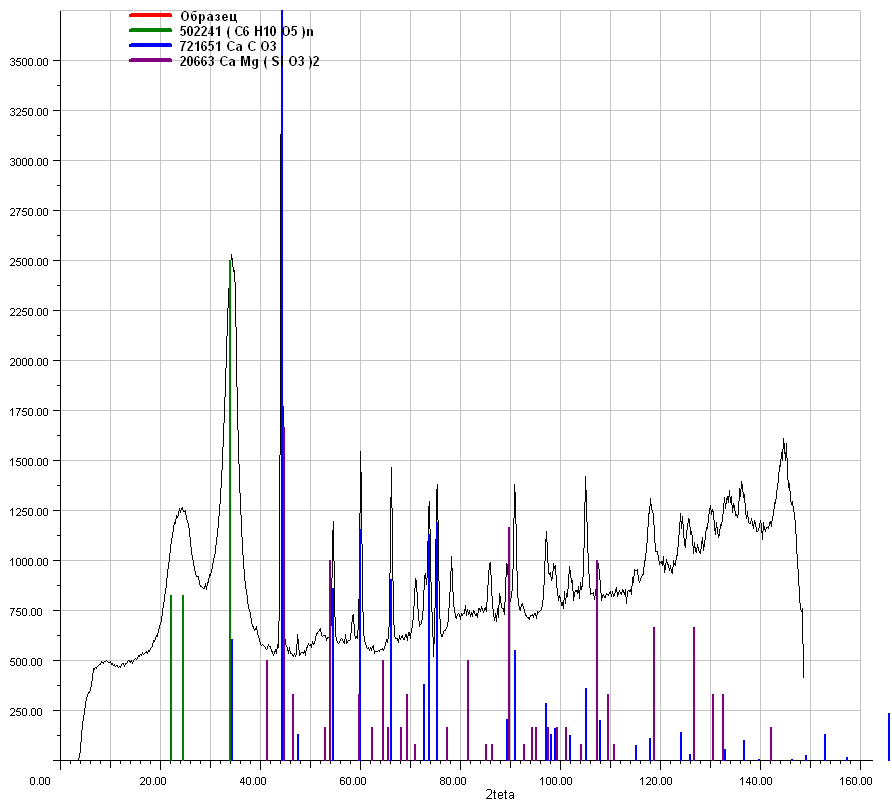Viewport: 892px width, 805px height.
Task: Click the 250.00 y-axis label
Action: (x=32, y=712)
